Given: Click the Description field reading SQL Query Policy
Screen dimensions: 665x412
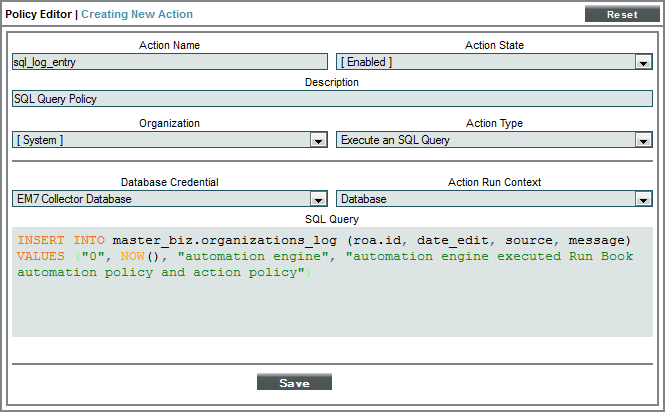Looking at the screenshot, I should [x=332, y=99].
